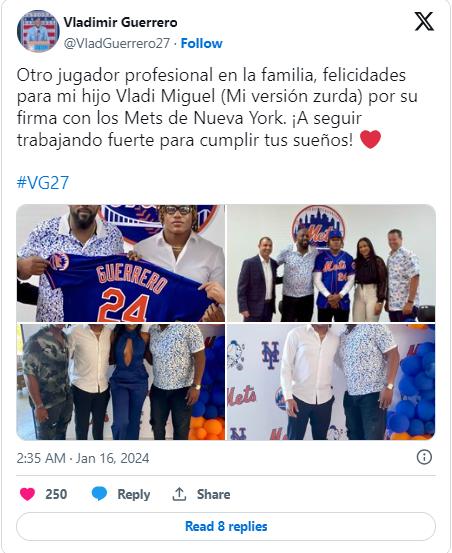Open the Vladimir Guerrero display name

(x=120, y=22)
